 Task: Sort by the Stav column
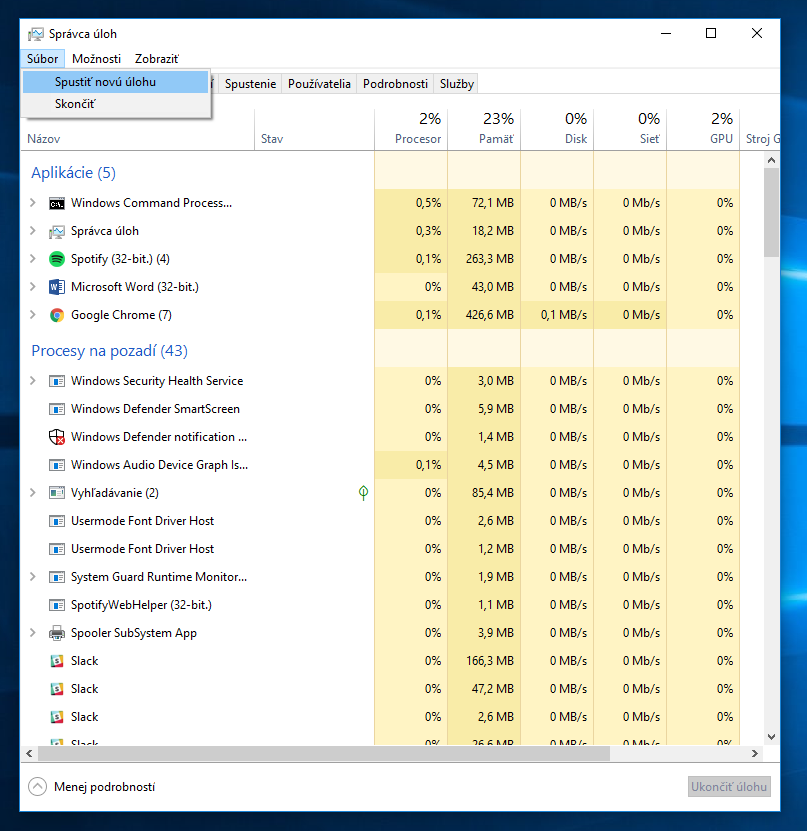(314, 130)
